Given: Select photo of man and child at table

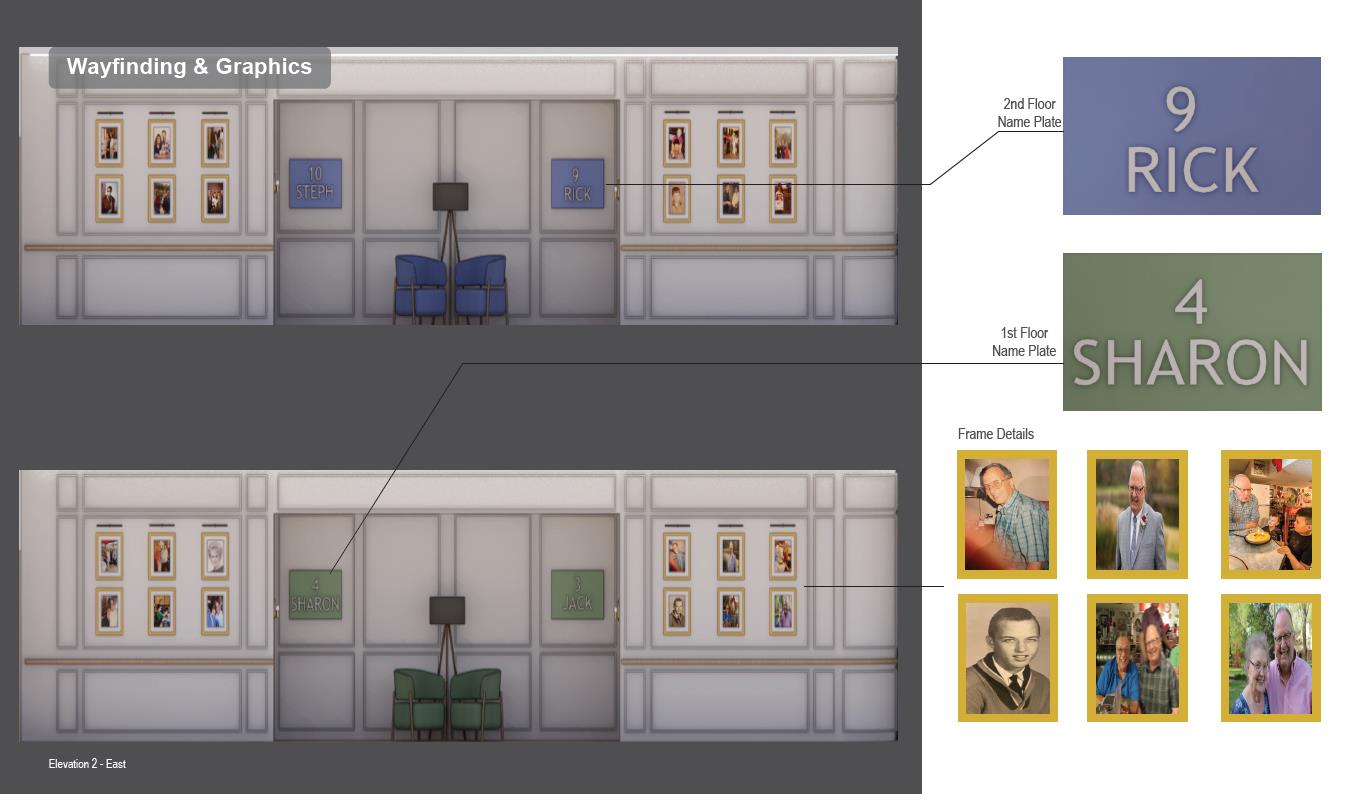Looking at the screenshot, I should [x=1270, y=514].
